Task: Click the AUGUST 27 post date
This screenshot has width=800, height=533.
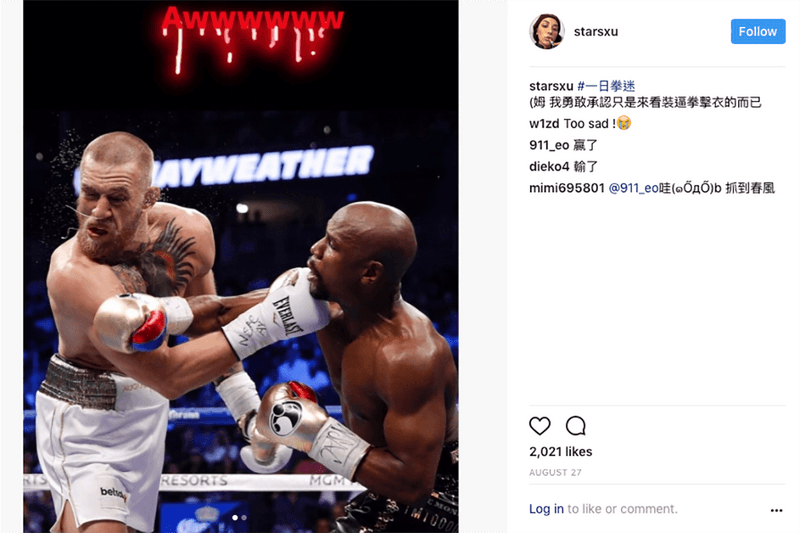Action: [555, 472]
